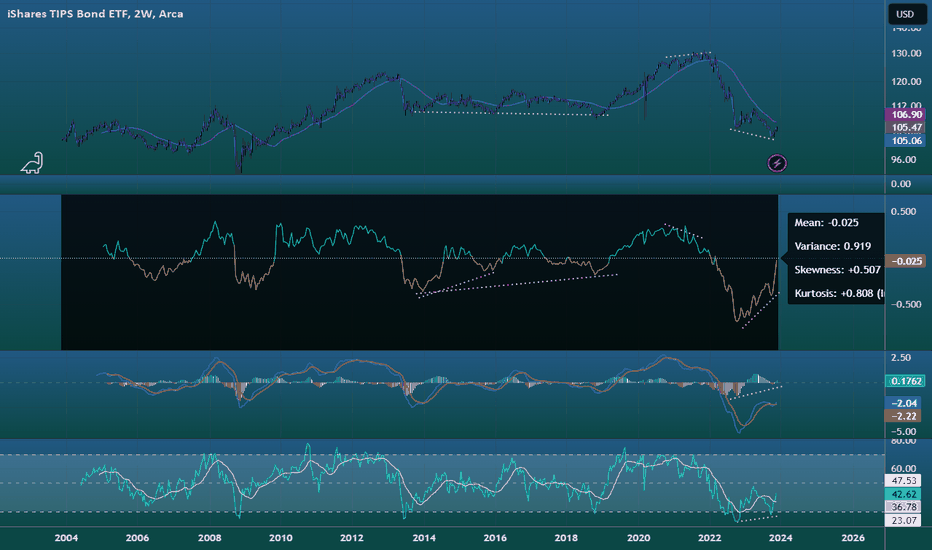Image resolution: width=932 pixels, height=550 pixels.
Task: Click the 2014 label on the time axis
Action: coord(424,538)
